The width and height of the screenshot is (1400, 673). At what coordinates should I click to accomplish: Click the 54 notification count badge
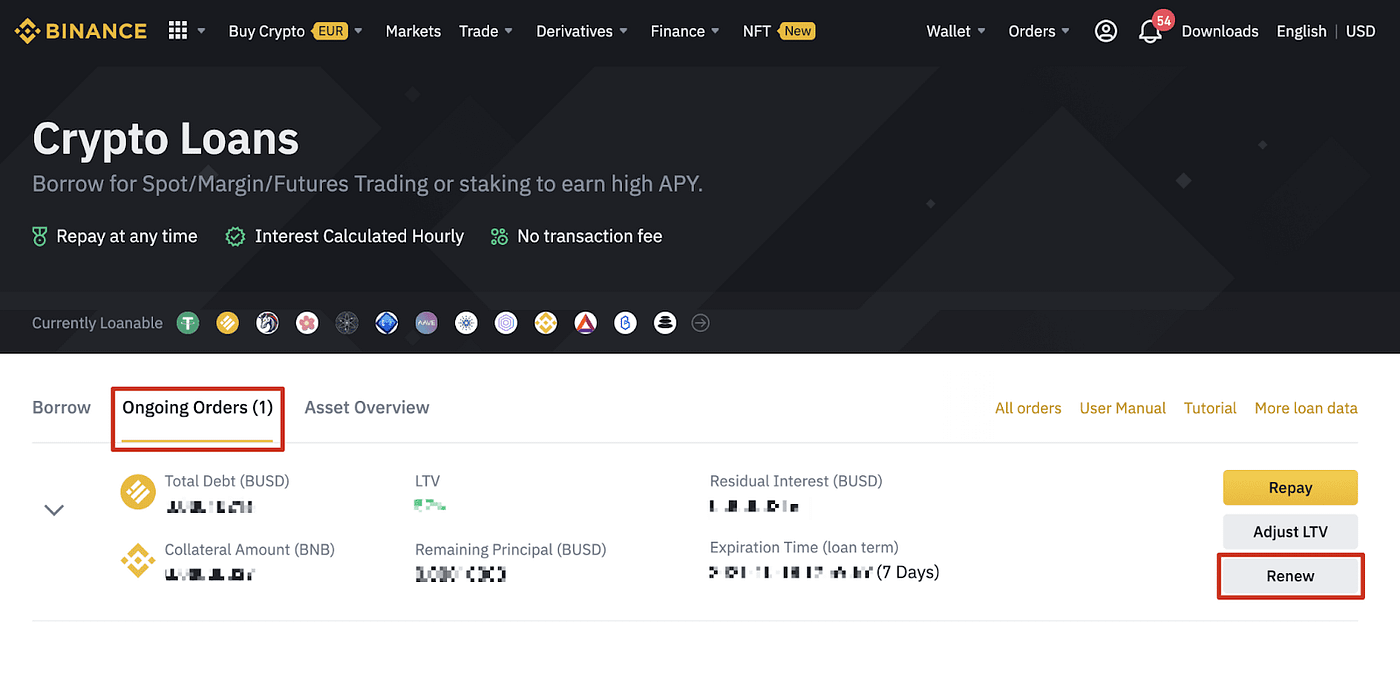[x=1162, y=20]
